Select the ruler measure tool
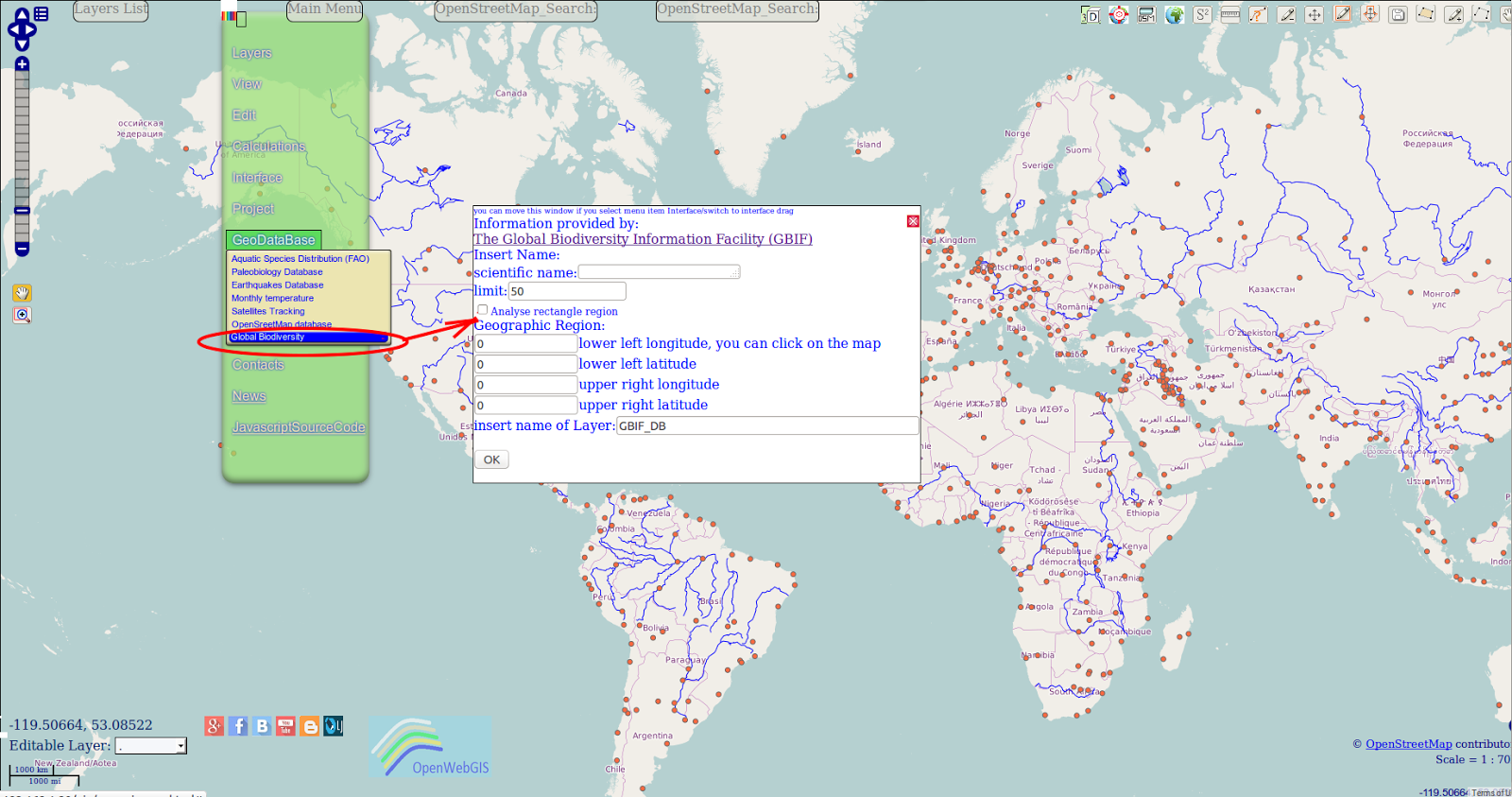 [x=1230, y=15]
